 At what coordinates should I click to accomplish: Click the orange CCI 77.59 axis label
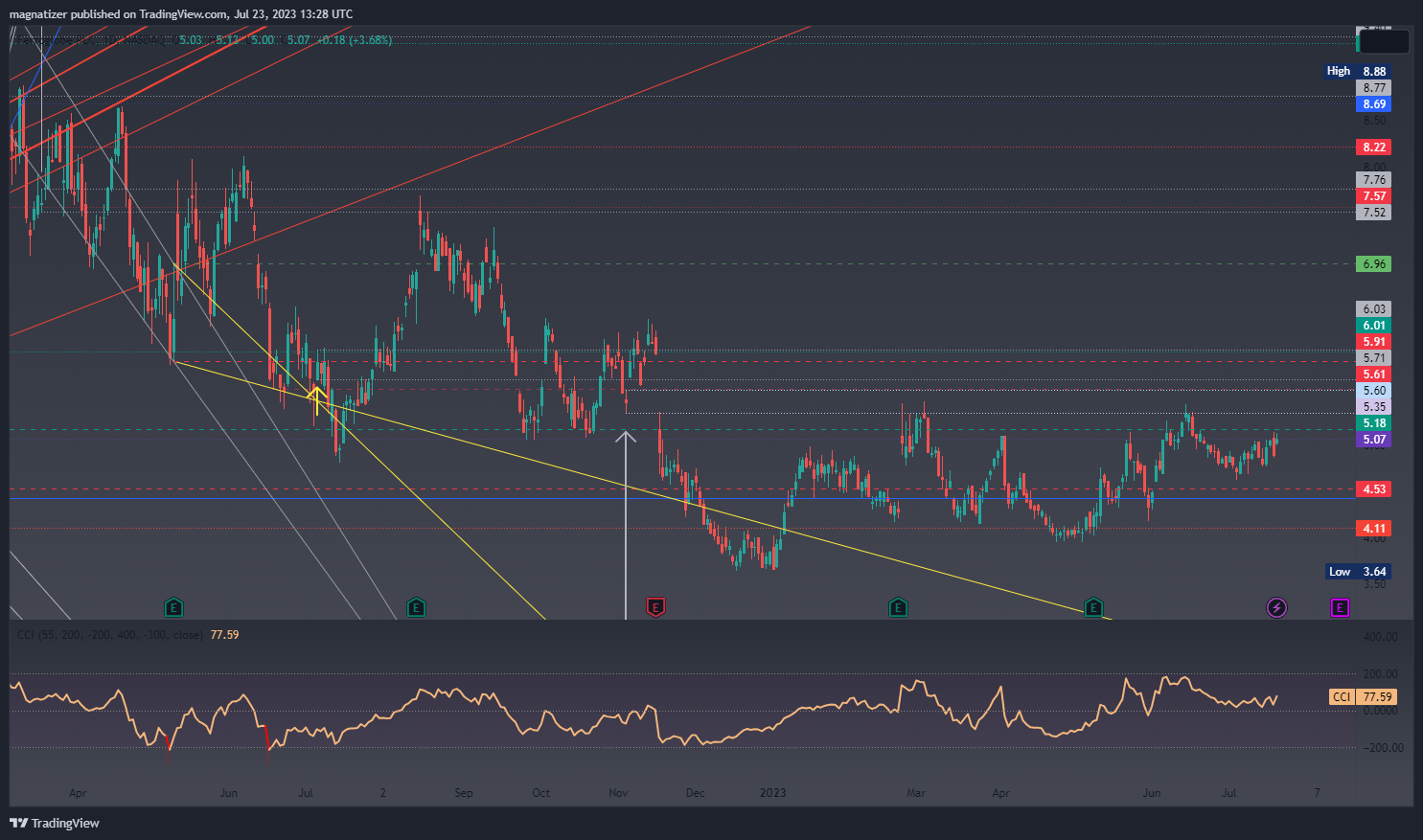(1363, 697)
